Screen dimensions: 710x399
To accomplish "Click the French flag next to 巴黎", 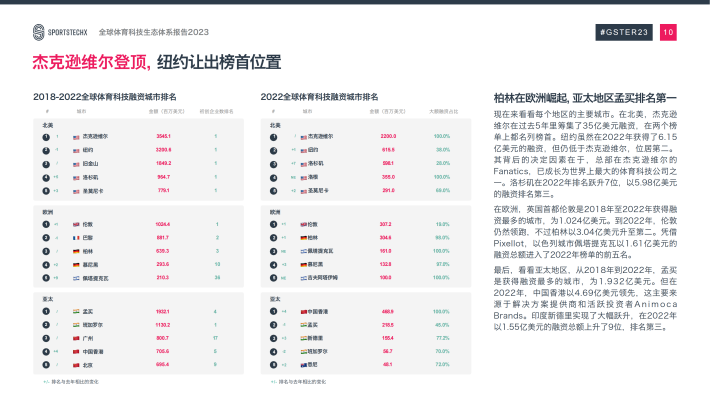I will pyautogui.click(x=76, y=238).
